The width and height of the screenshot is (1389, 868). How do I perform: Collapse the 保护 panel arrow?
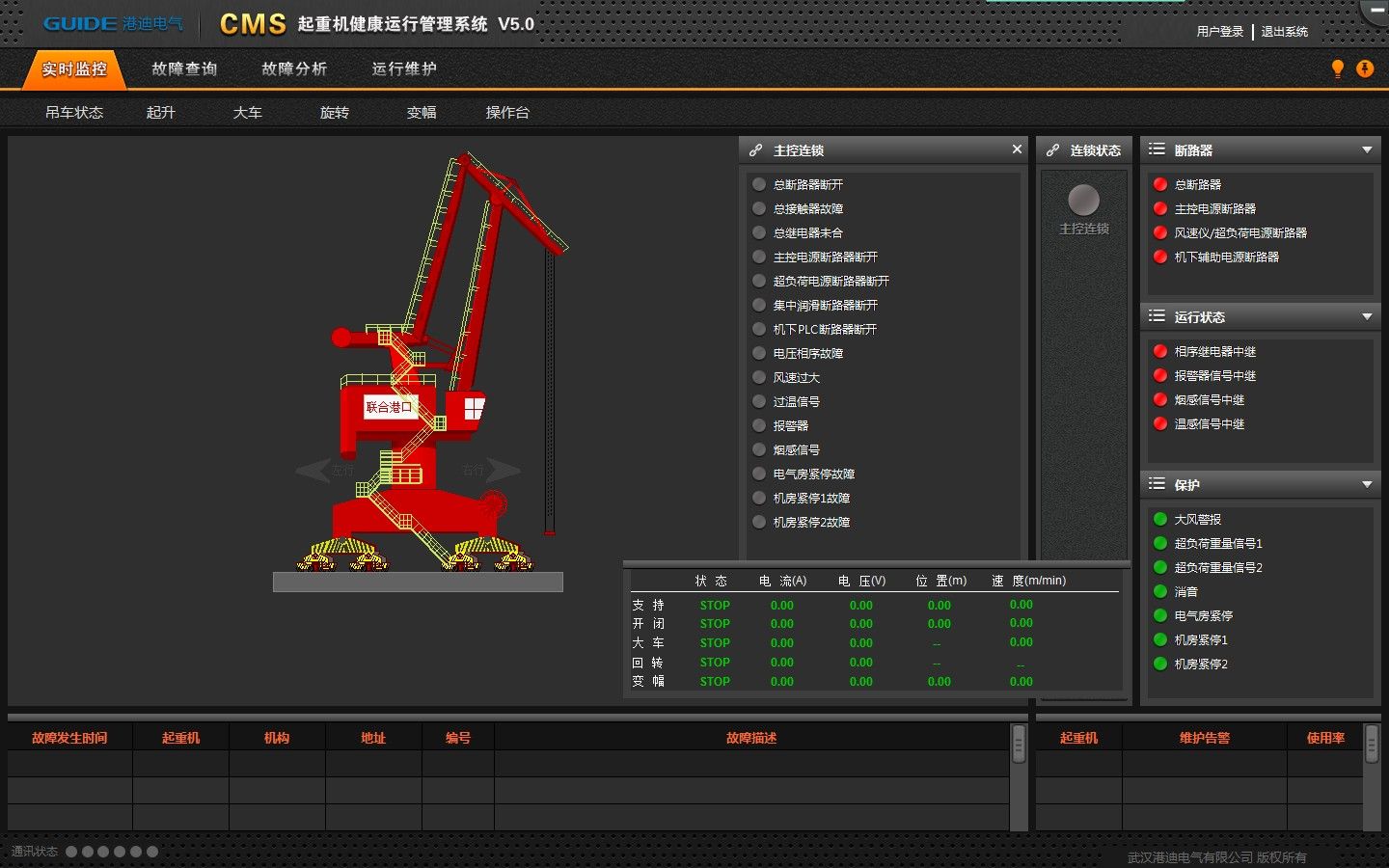coord(1367,485)
